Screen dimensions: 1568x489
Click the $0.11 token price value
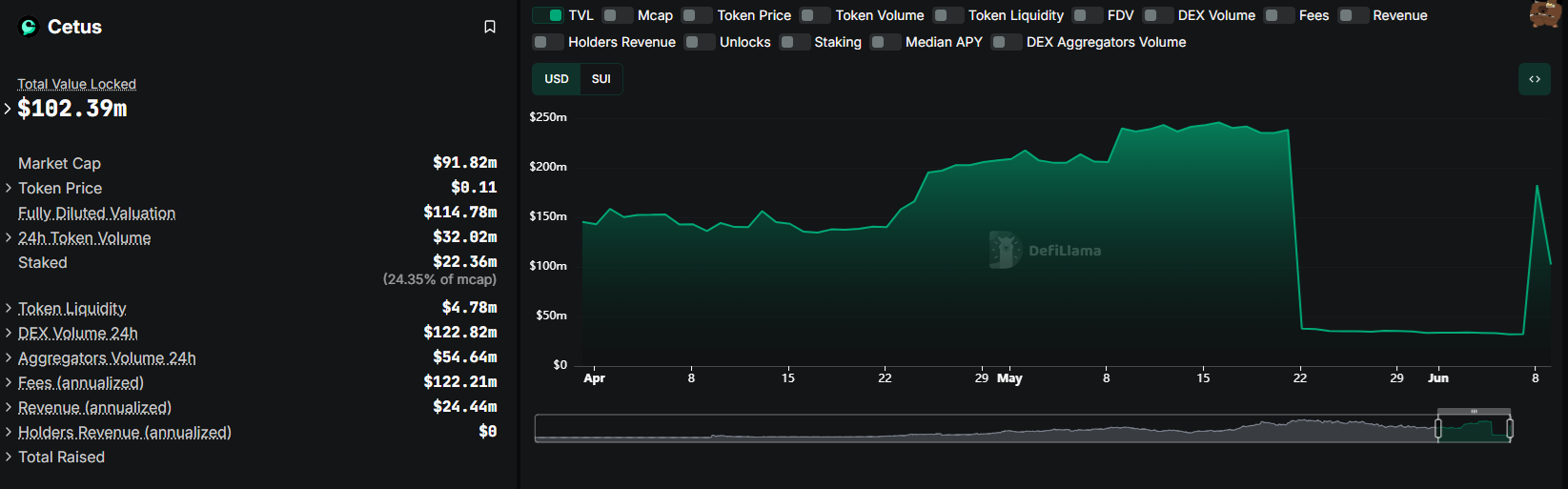click(x=474, y=188)
